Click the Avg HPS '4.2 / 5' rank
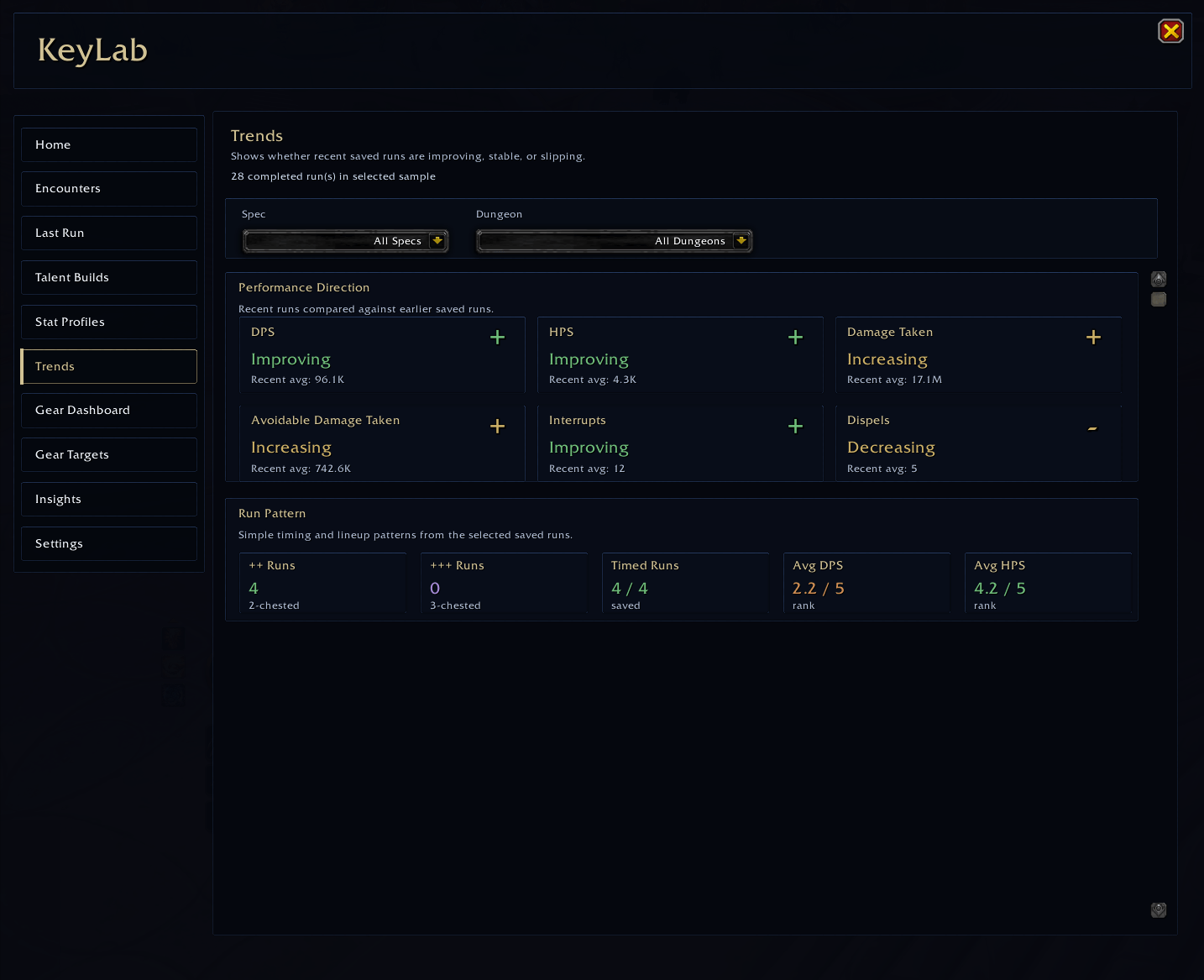This screenshot has width=1204, height=980. click(x=1000, y=589)
